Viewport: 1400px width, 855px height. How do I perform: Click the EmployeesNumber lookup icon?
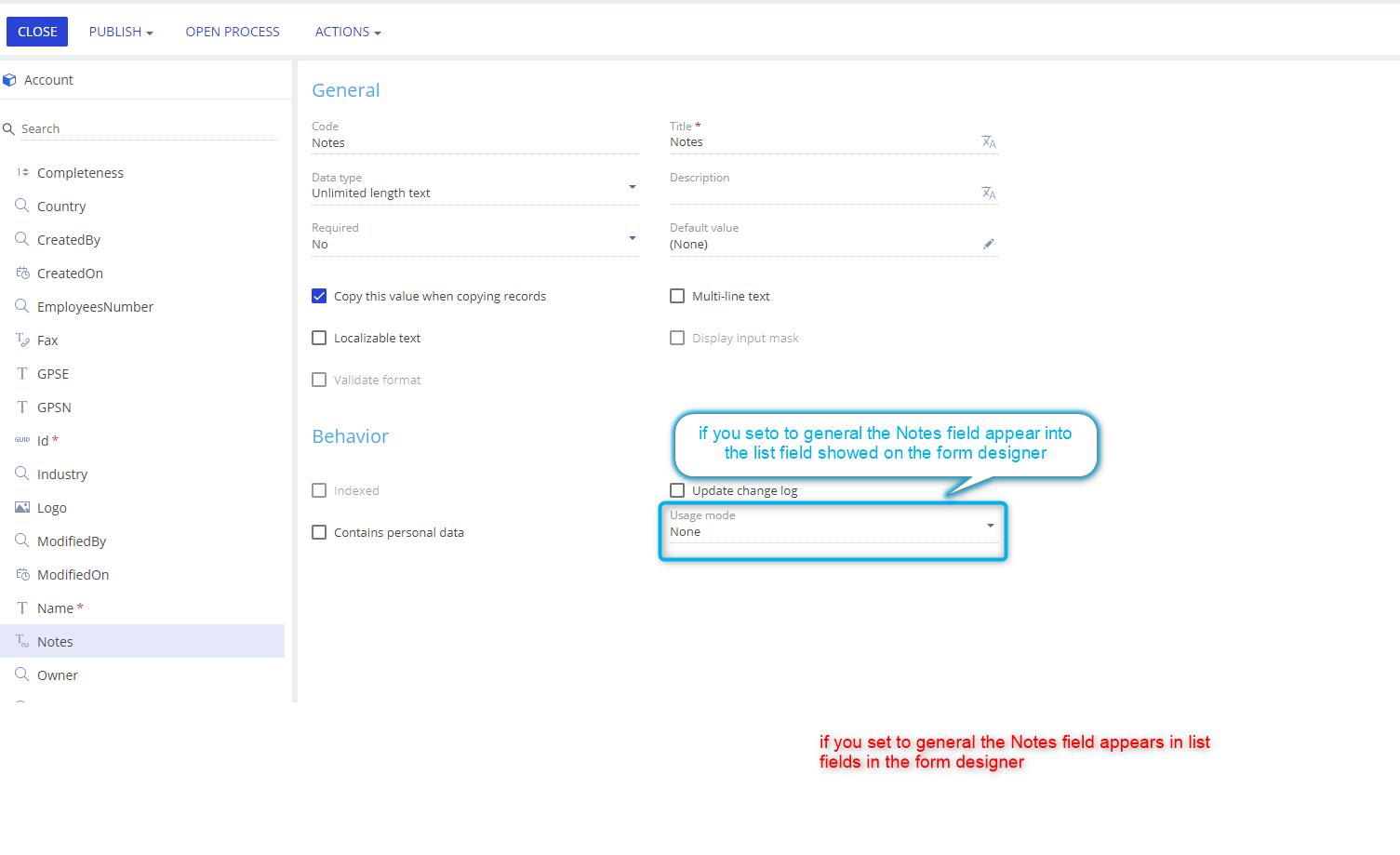click(22, 306)
